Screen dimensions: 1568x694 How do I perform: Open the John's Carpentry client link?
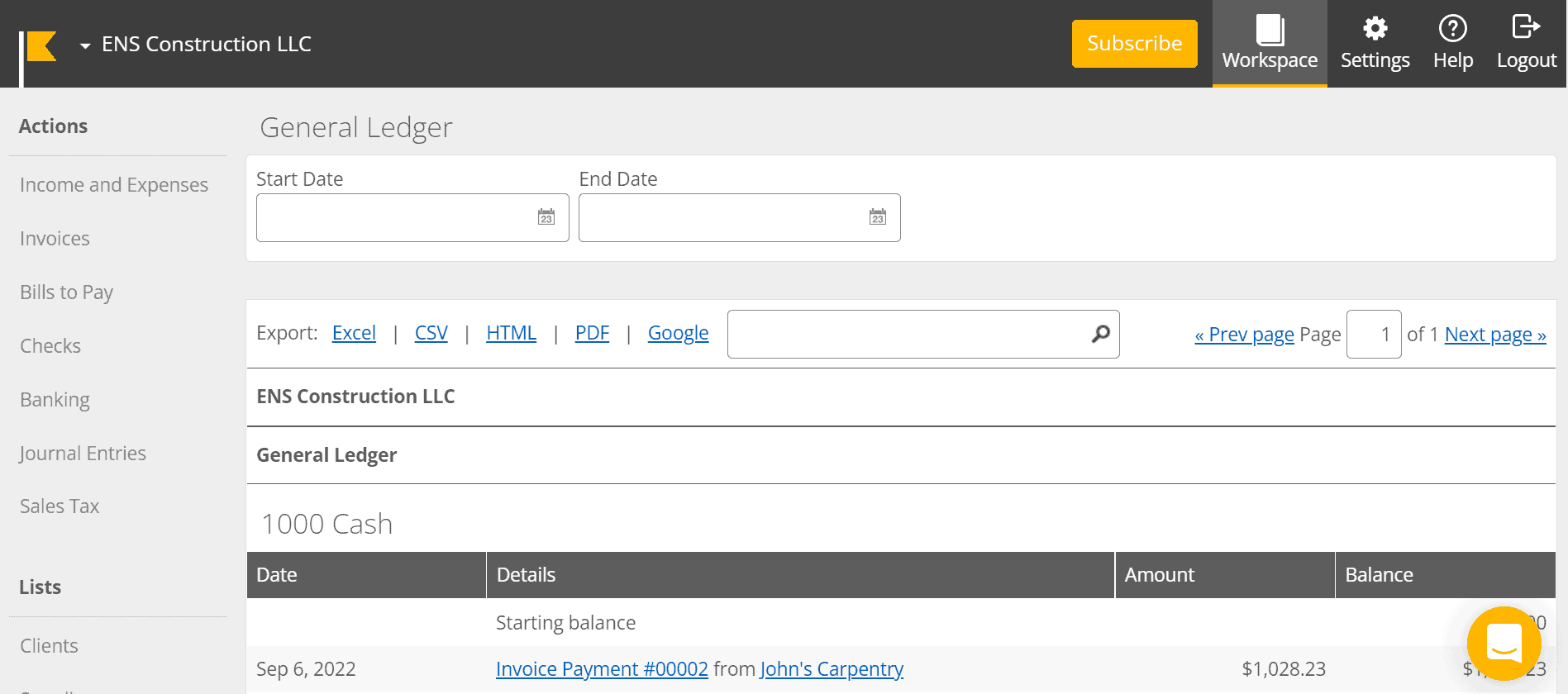coord(832,669)
